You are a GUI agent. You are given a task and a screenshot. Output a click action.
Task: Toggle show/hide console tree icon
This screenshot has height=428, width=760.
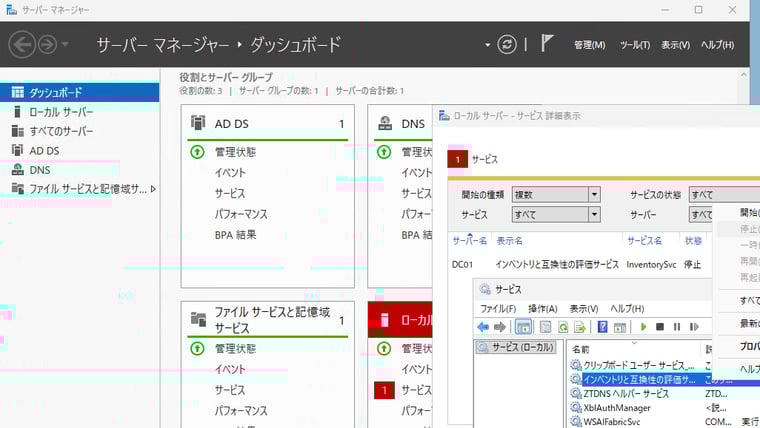point(523,327)
